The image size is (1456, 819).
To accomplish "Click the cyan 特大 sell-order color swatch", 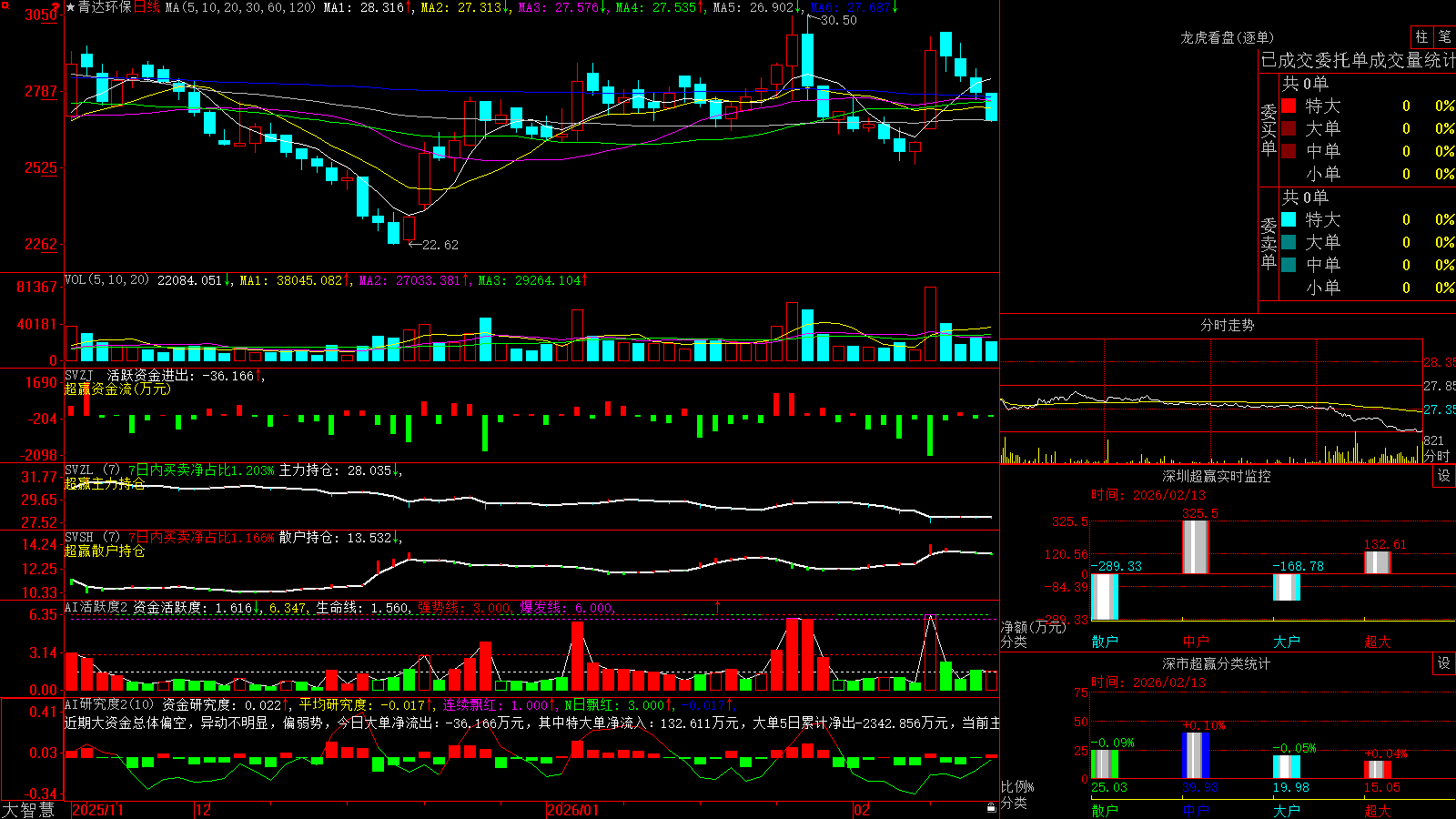I will [1289, 219].
